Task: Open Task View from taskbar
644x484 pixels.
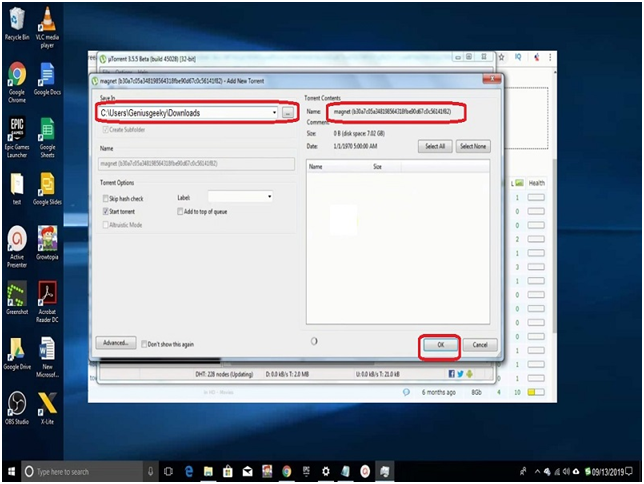Action: click(x=168, y=471)
